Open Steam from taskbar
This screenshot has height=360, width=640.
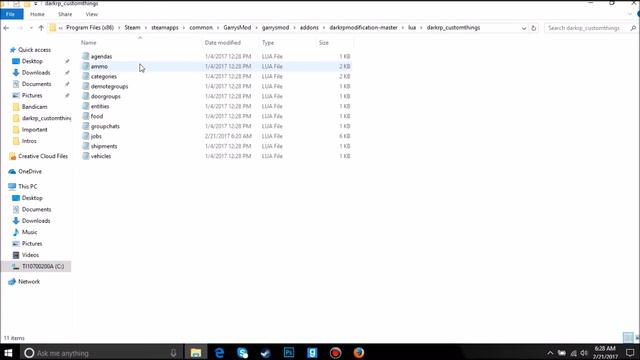click(x=266, y=353)
